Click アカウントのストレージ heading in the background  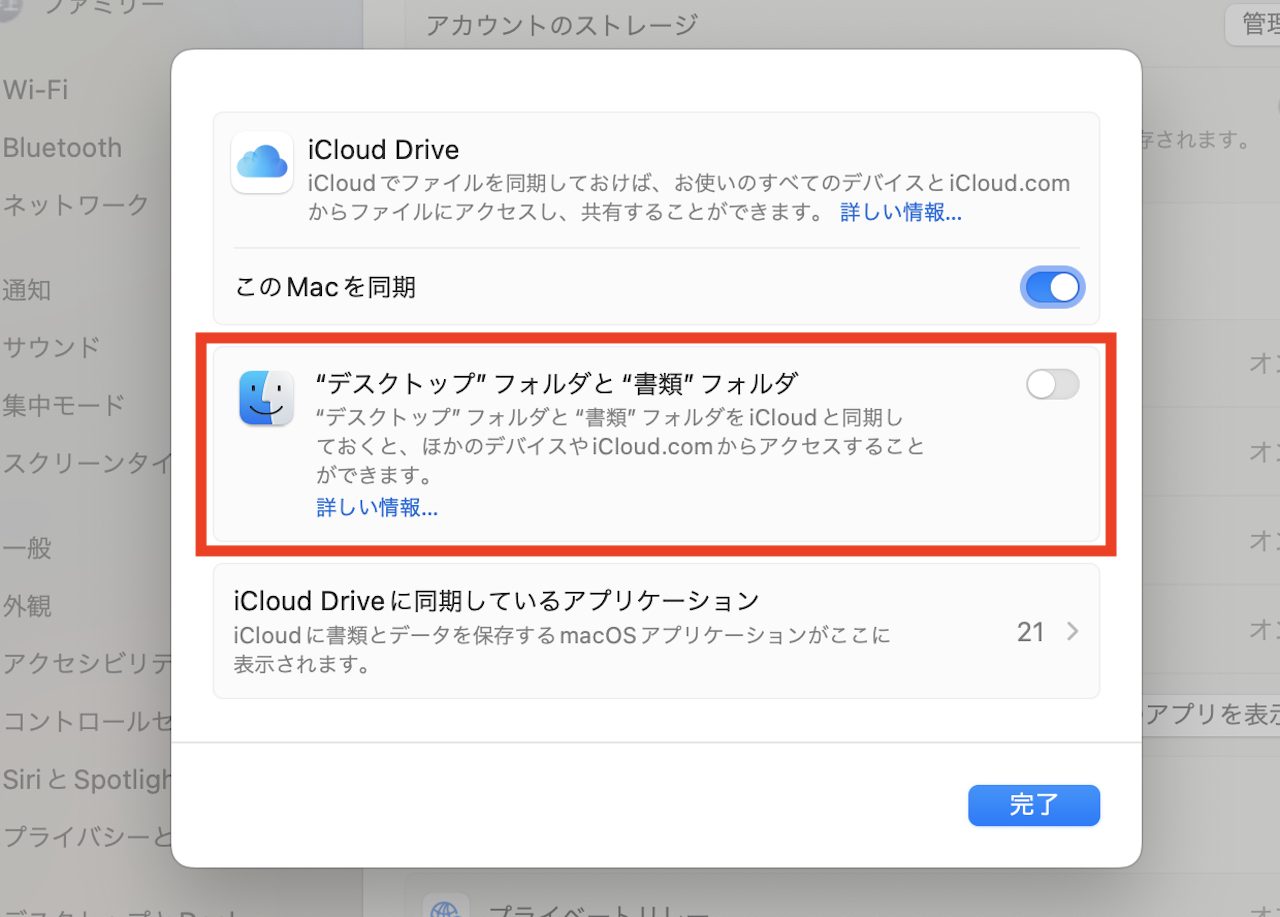561,25
